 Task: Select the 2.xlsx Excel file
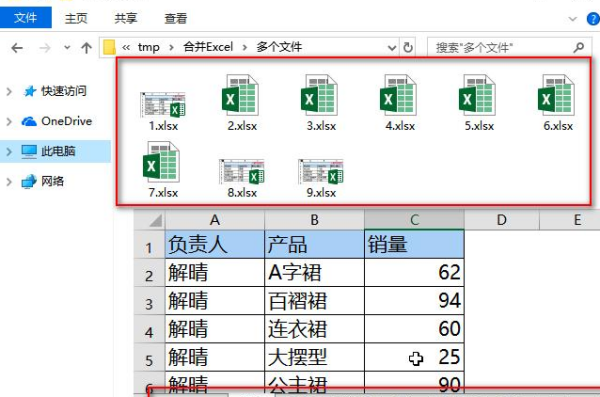tap(241, 95)
